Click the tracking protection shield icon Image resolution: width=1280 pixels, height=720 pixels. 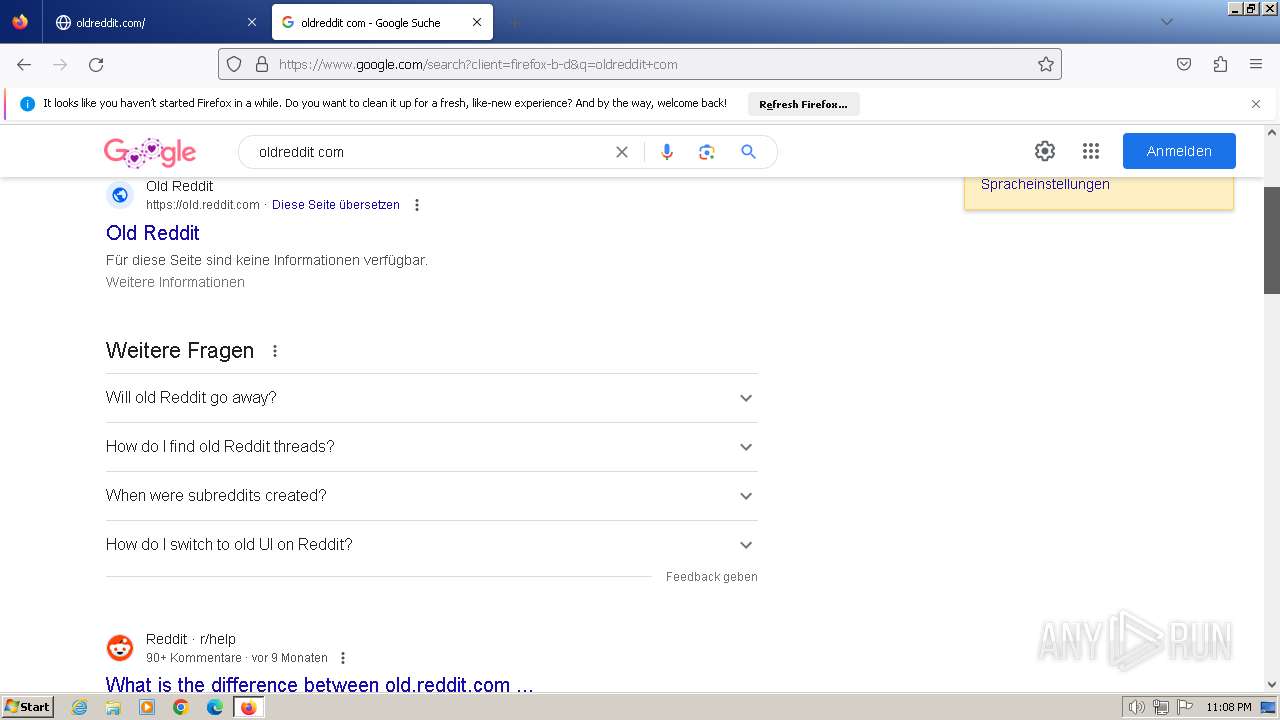point(234,64)
